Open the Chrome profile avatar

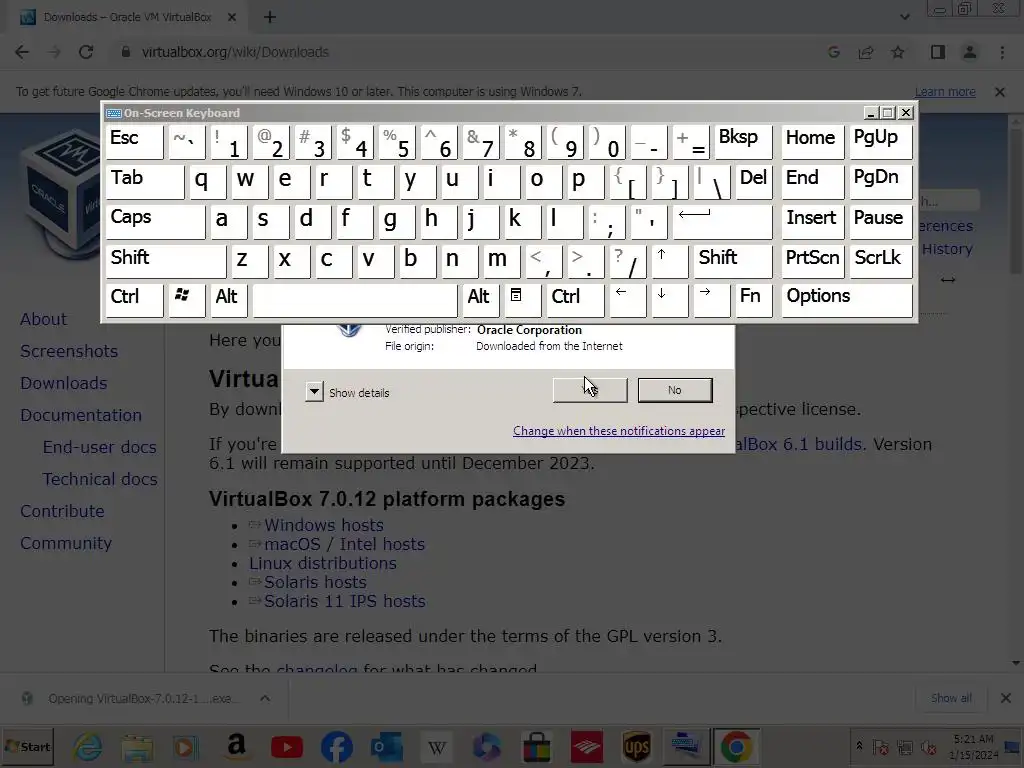pyautogui.click(x=970, y=52)
